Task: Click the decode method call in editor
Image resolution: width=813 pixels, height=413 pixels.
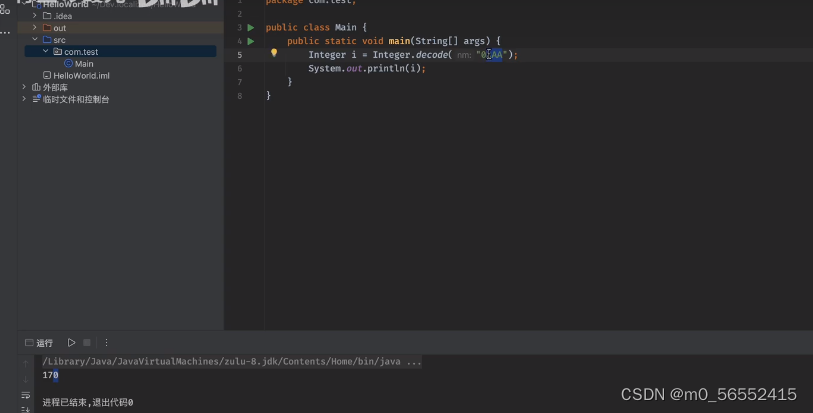Action: pyautogui.click(x=432, y=55)
